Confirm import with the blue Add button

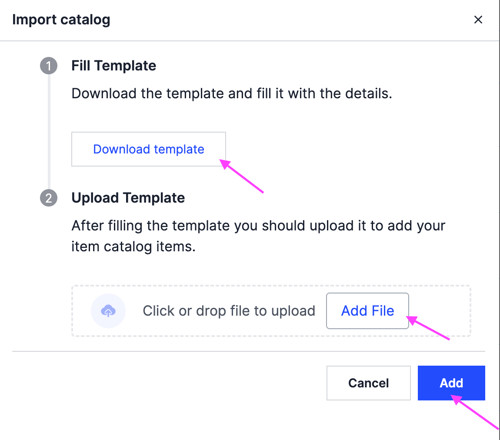point(451,383)
